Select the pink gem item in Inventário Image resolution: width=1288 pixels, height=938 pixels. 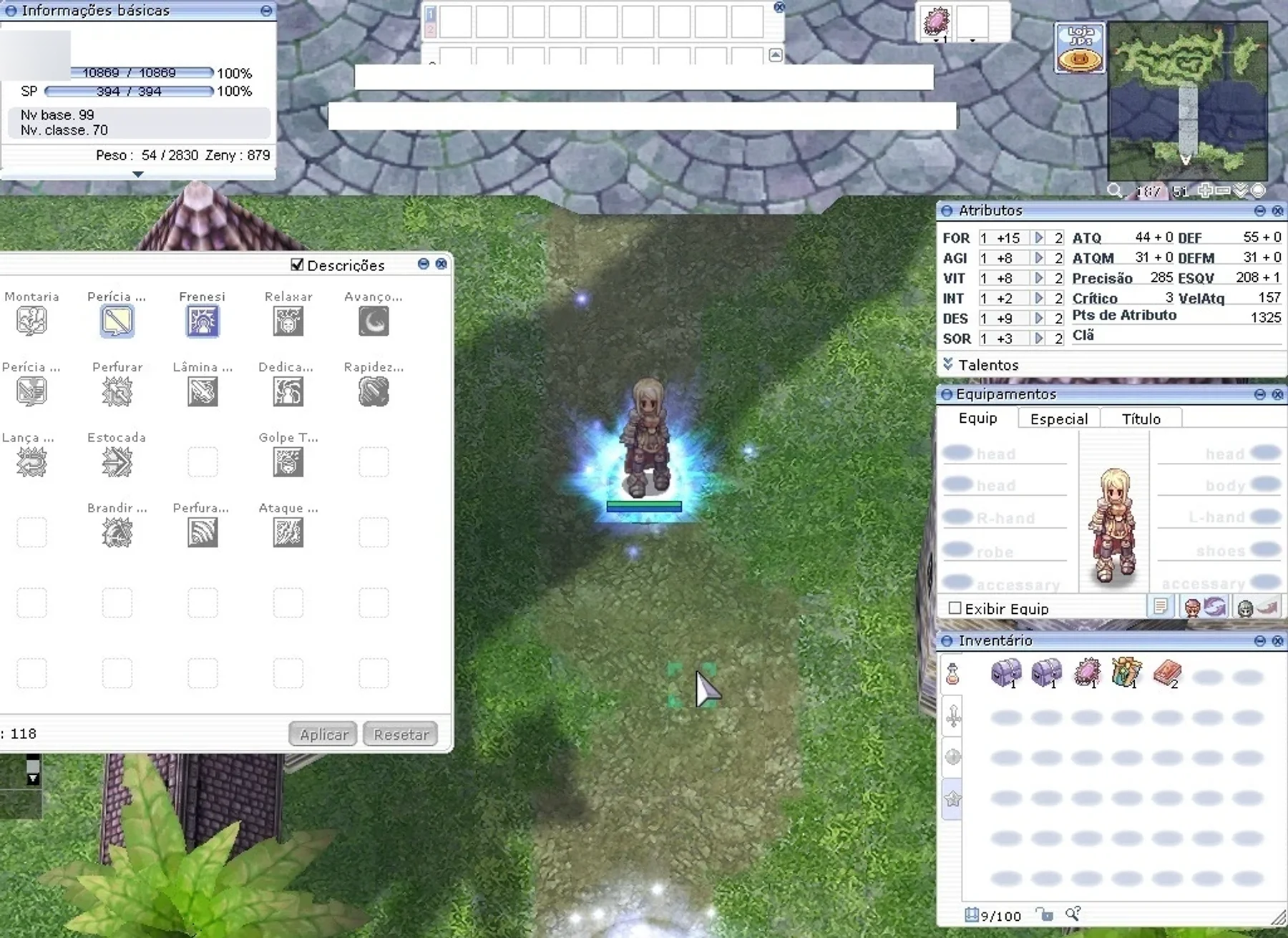pos(1087,673)
